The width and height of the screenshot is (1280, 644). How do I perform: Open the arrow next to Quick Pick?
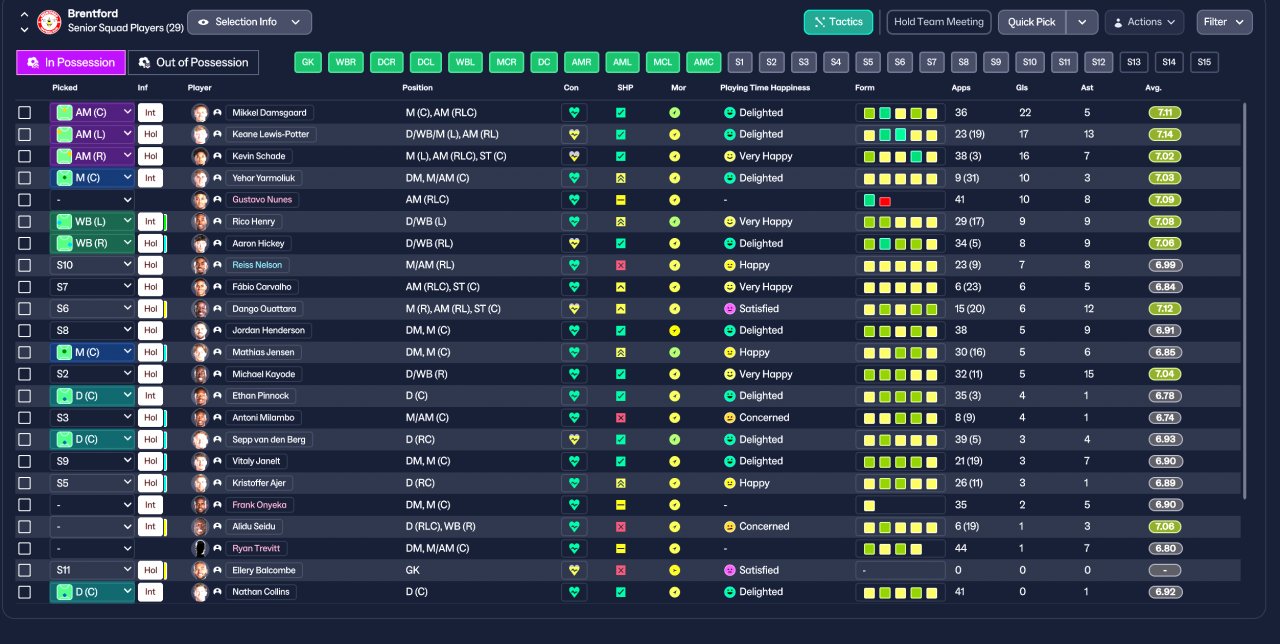click(x=1082, y=22)
